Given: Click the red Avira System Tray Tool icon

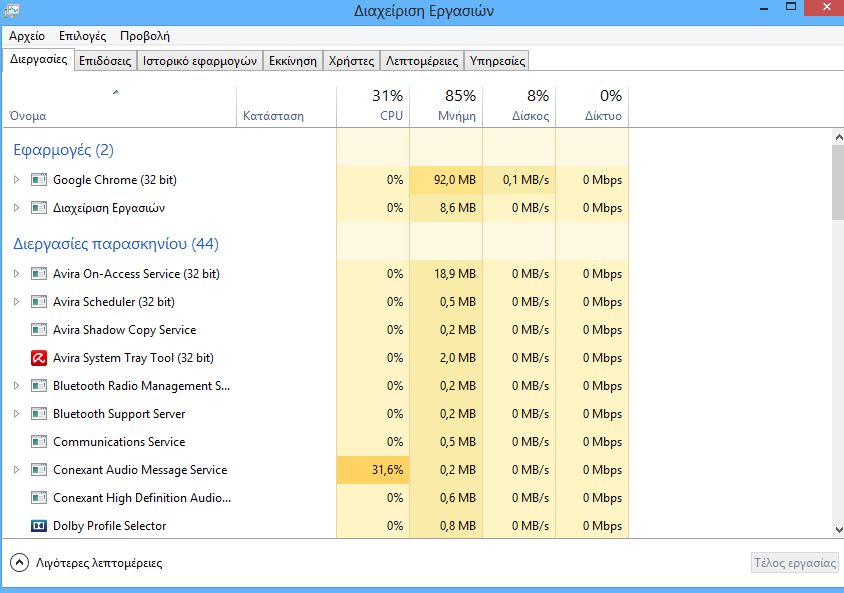Looking at the screenshot, I should (x=39, y=358).
